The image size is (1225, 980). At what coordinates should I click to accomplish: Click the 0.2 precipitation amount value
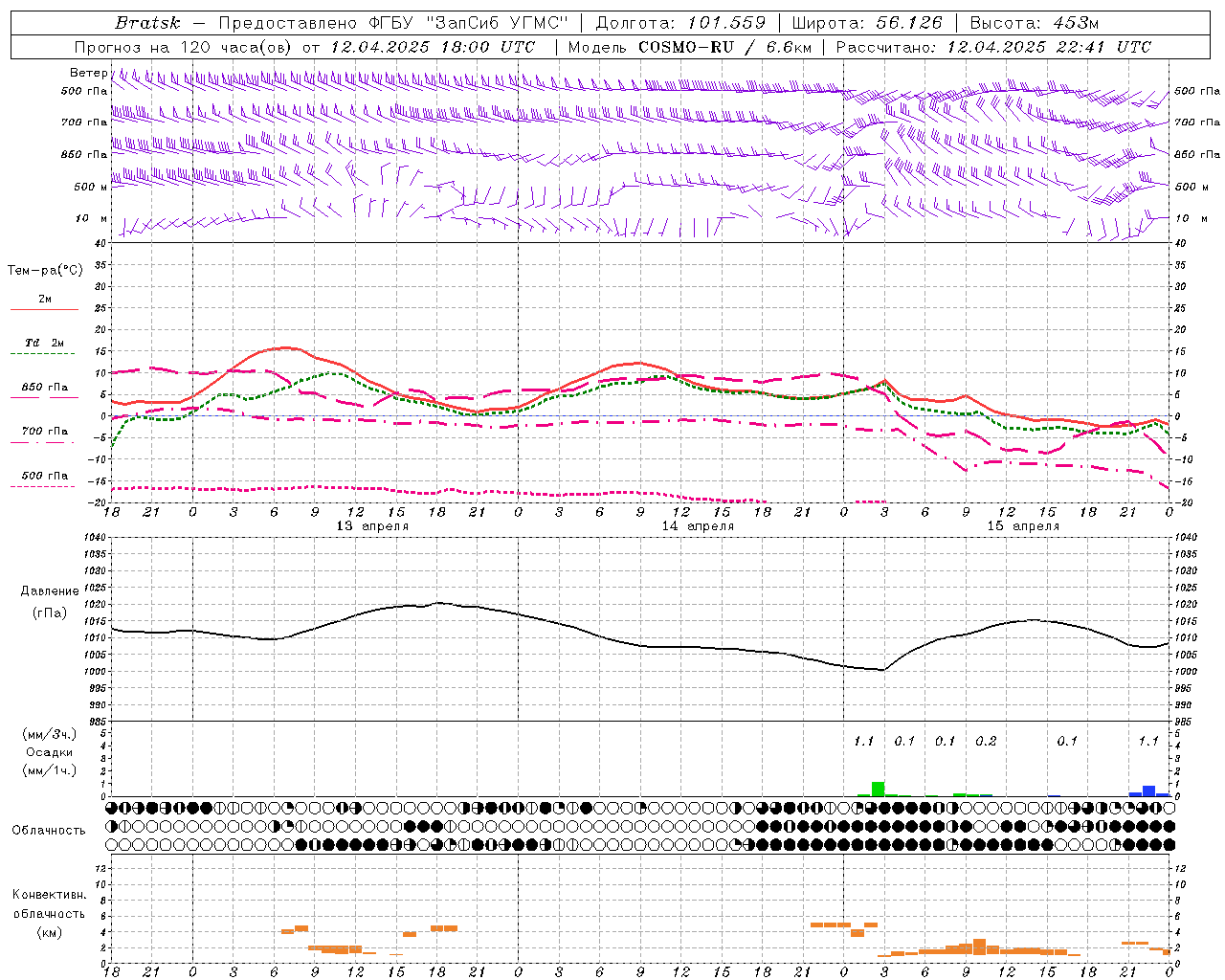[986, 741]
